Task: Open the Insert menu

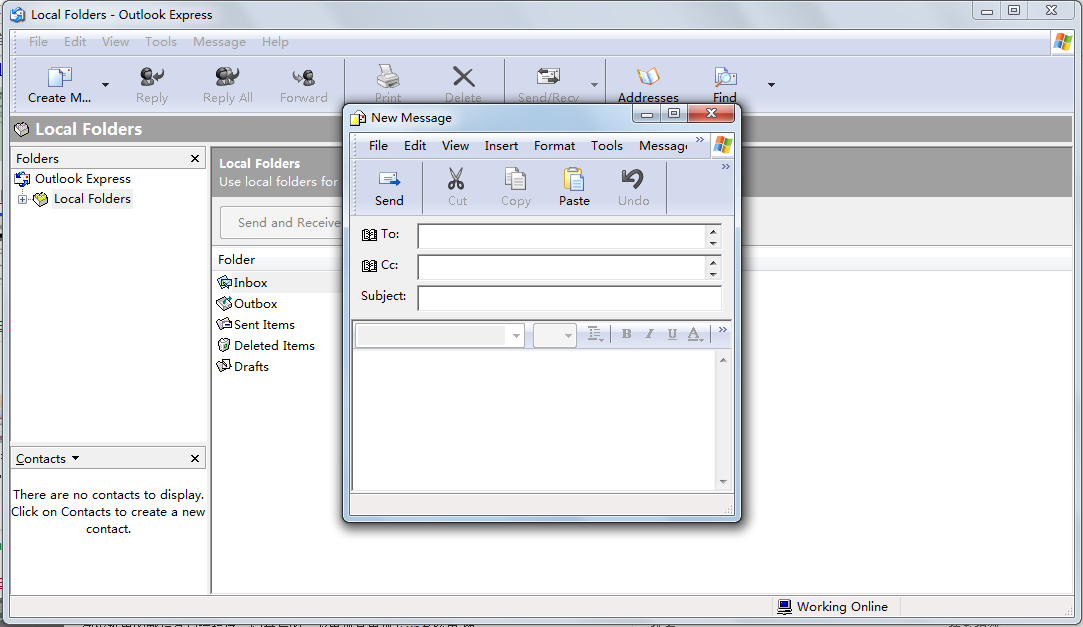Action: pyautogui.click(x=501, y=146)
